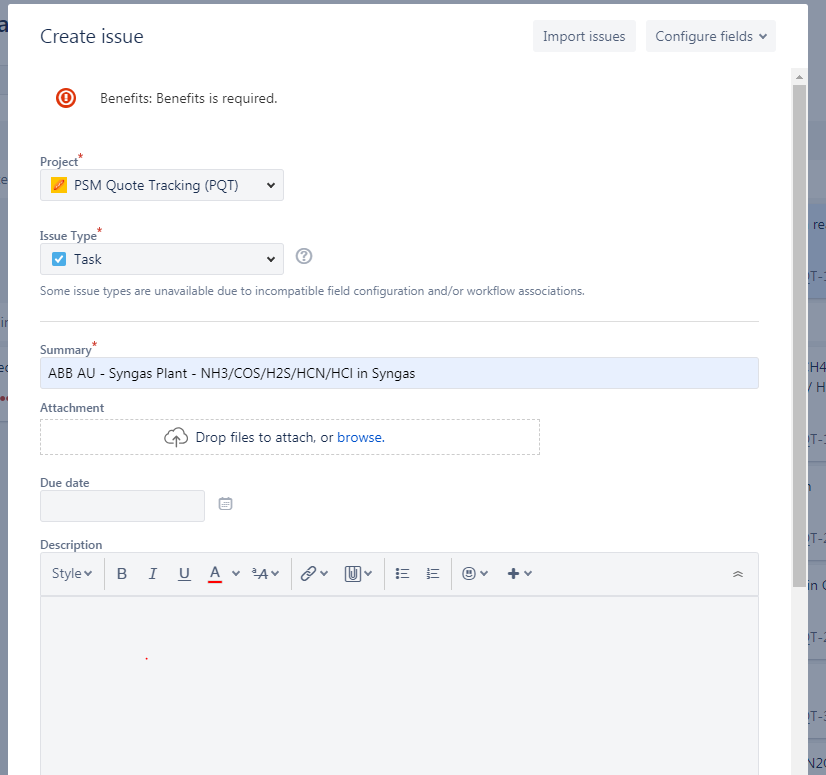The width and height of the screenshot is (826, 775).
Task: Toggle italic formatting in description toolbar
Action: pyautogui.click(x=153, y=573)
